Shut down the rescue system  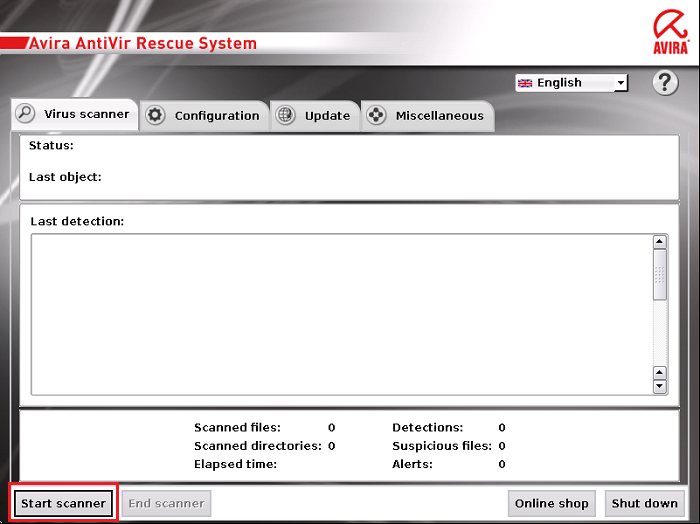(645, 503)
